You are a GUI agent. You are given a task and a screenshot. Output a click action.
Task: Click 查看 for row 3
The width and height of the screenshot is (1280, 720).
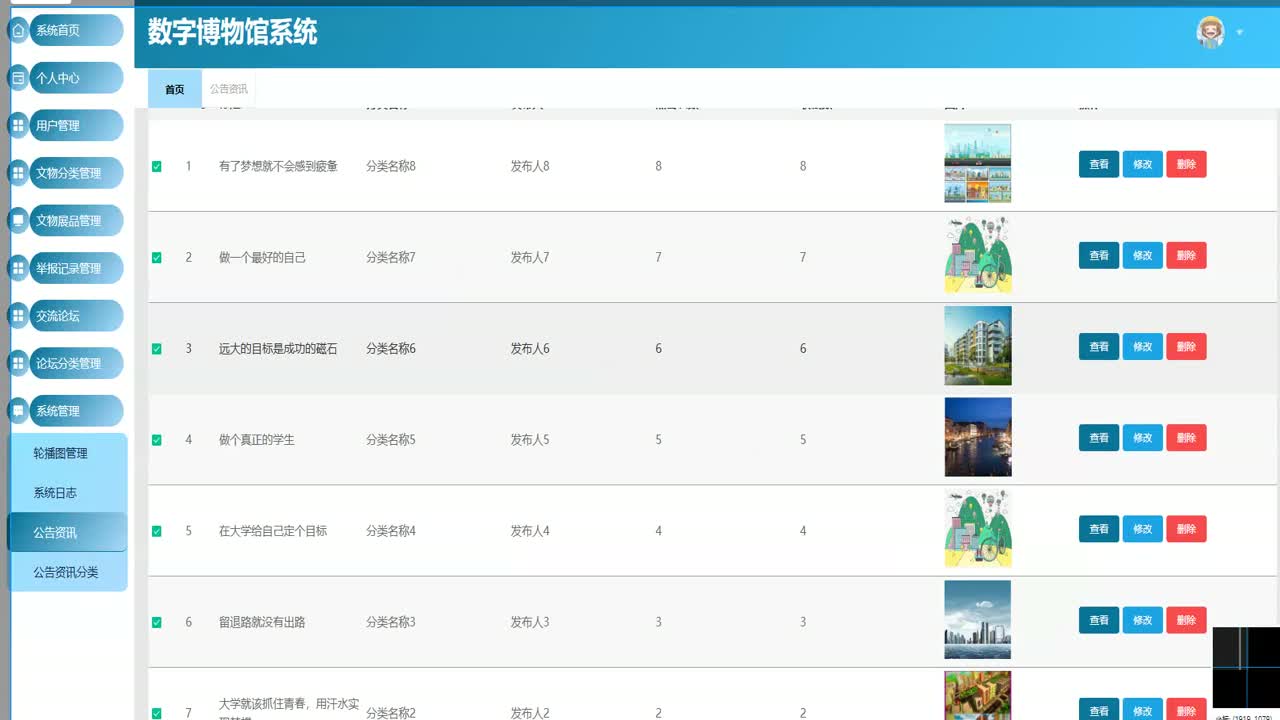click(1099, 347)
